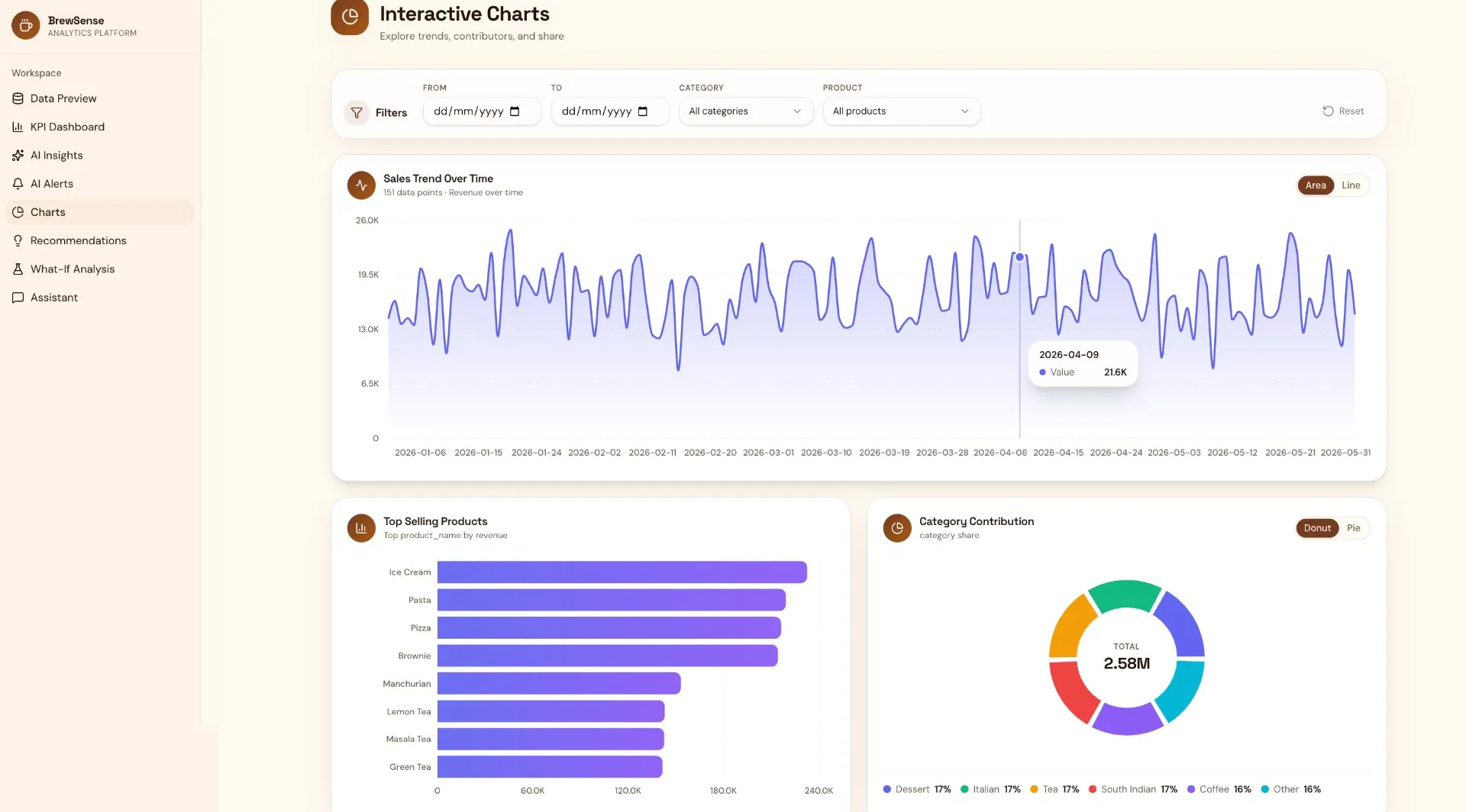
Task: Click the Reset filters button
Action: (x=1343, y=111)
